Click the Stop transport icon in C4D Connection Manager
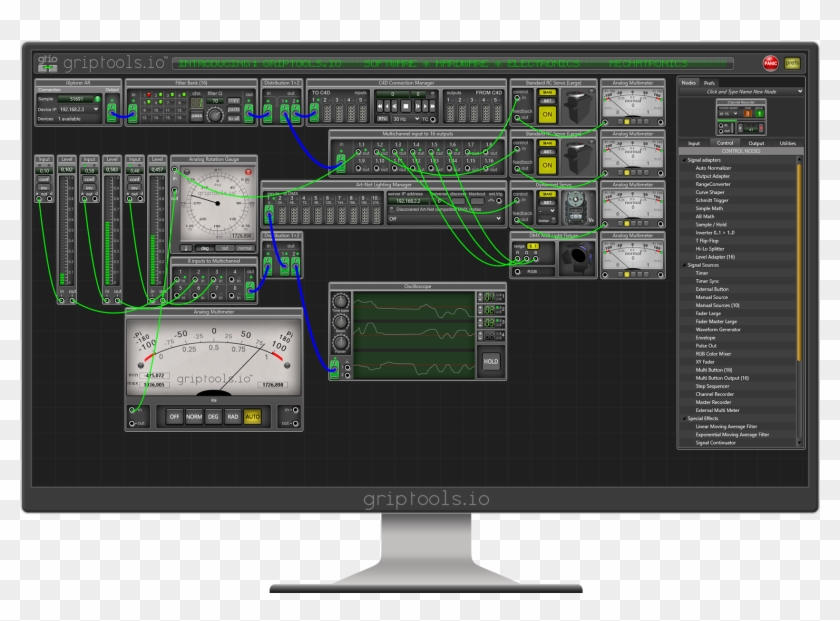The height and width of the screenshot is (621, 840). (406, 106)
